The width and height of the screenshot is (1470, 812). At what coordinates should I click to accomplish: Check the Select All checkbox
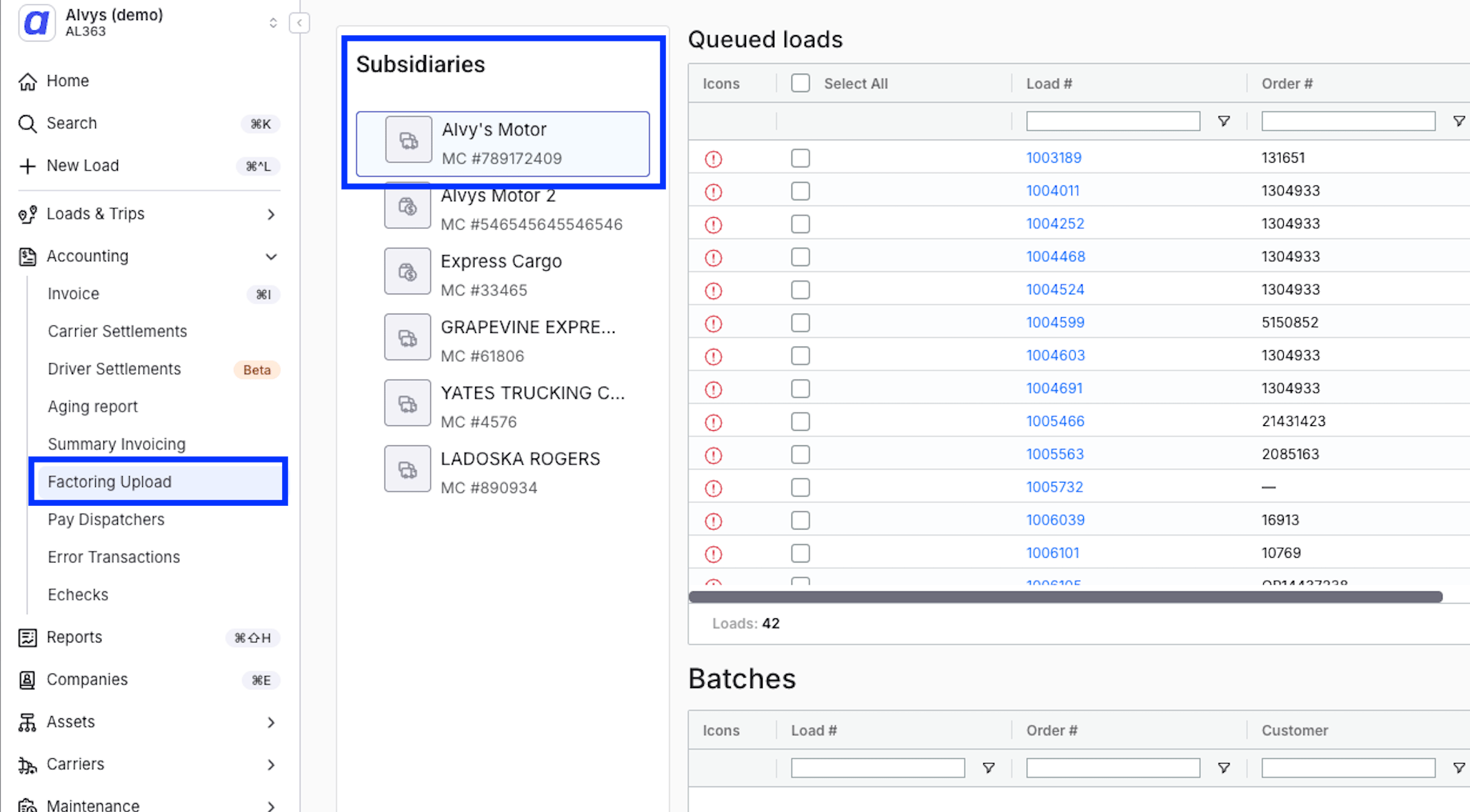coord(801,83)
